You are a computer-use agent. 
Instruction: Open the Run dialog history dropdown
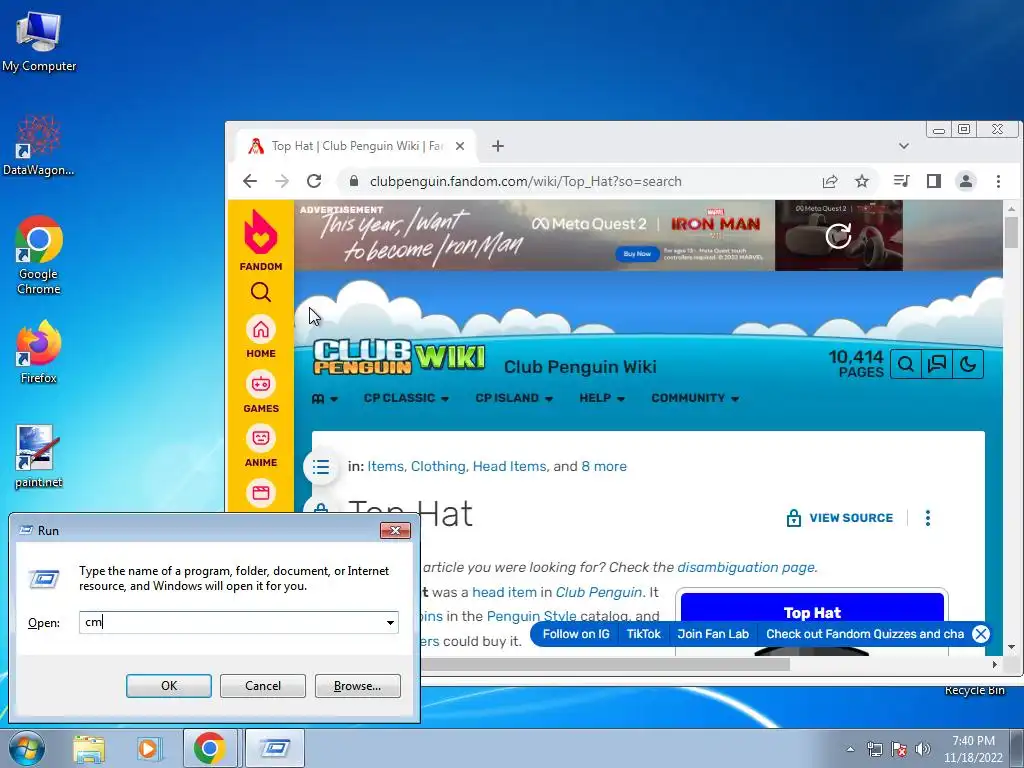[x=390, y=622]
